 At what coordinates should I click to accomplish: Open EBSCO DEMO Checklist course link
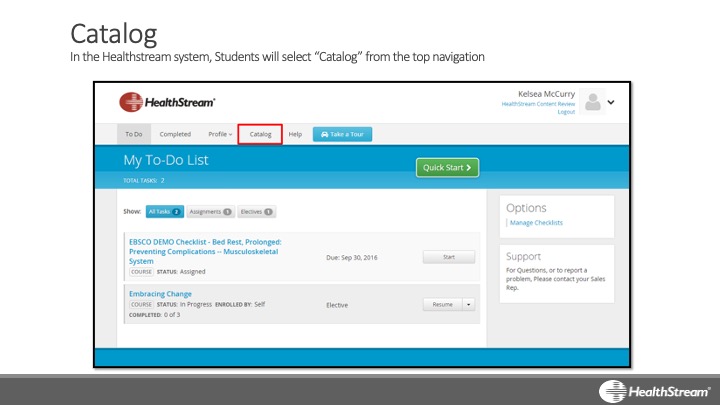click(x=205, y=251)
